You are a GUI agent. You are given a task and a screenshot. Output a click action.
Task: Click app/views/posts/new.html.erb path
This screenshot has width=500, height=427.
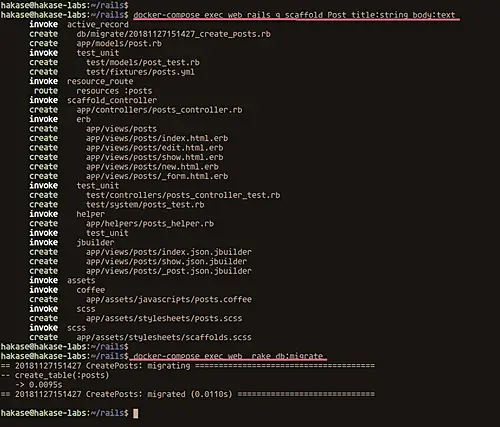(x=152, y=167)
